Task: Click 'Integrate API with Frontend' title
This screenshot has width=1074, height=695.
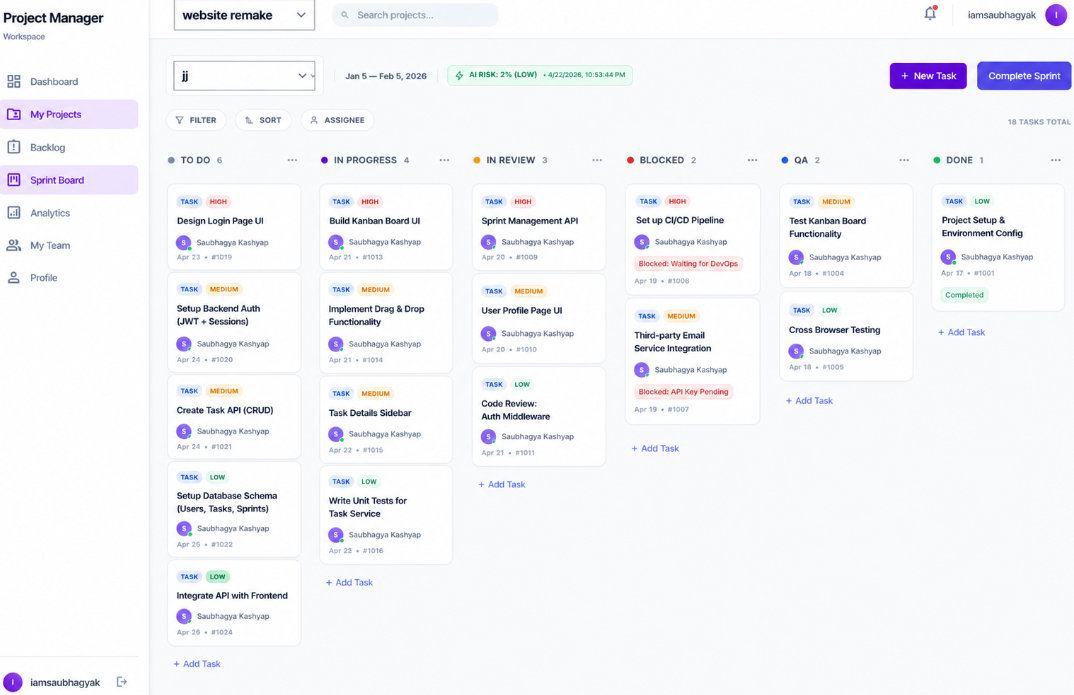Action: tap(232, 596)
